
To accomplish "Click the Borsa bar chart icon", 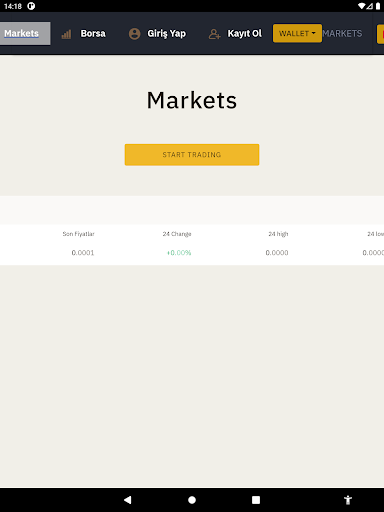I will (66, 34).
